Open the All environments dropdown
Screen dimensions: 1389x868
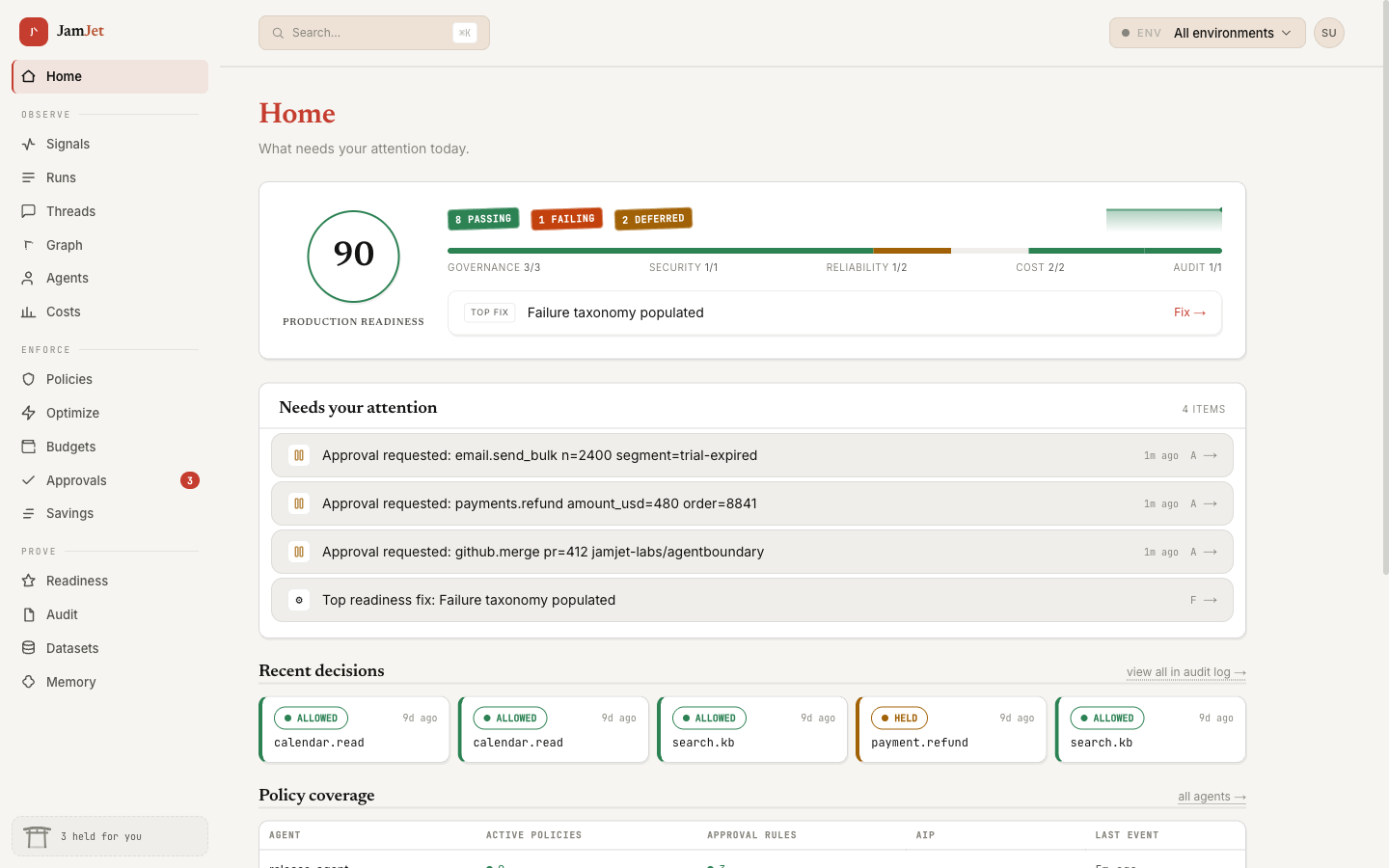point(1208,33)
